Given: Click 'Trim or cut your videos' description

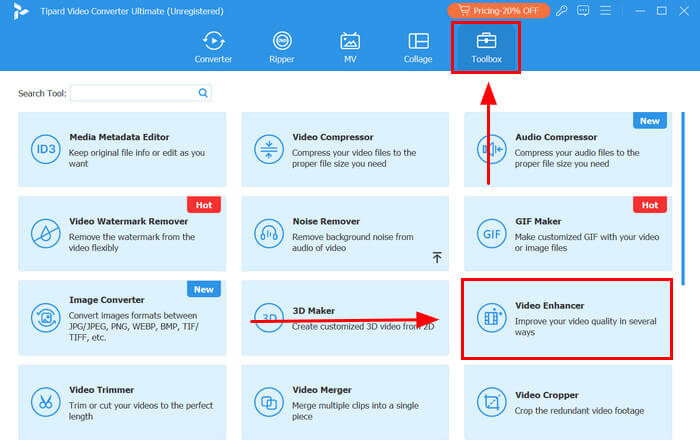Looking at the screenshot, I should coord(141,411).
